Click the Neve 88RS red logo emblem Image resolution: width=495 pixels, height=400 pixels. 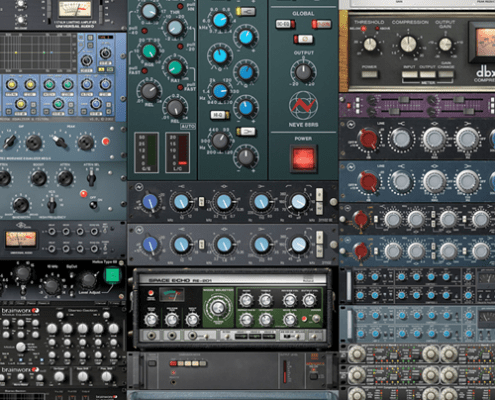click(303, 105)
